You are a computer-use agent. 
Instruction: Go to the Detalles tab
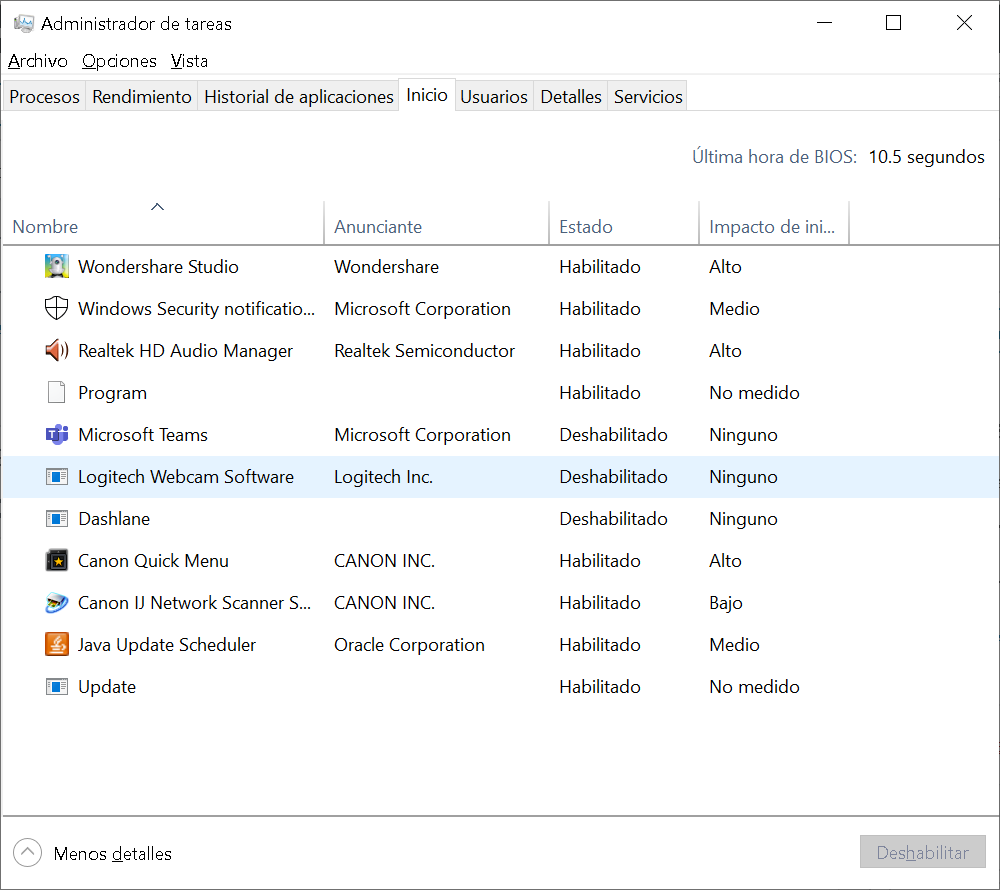coord(571,96)
